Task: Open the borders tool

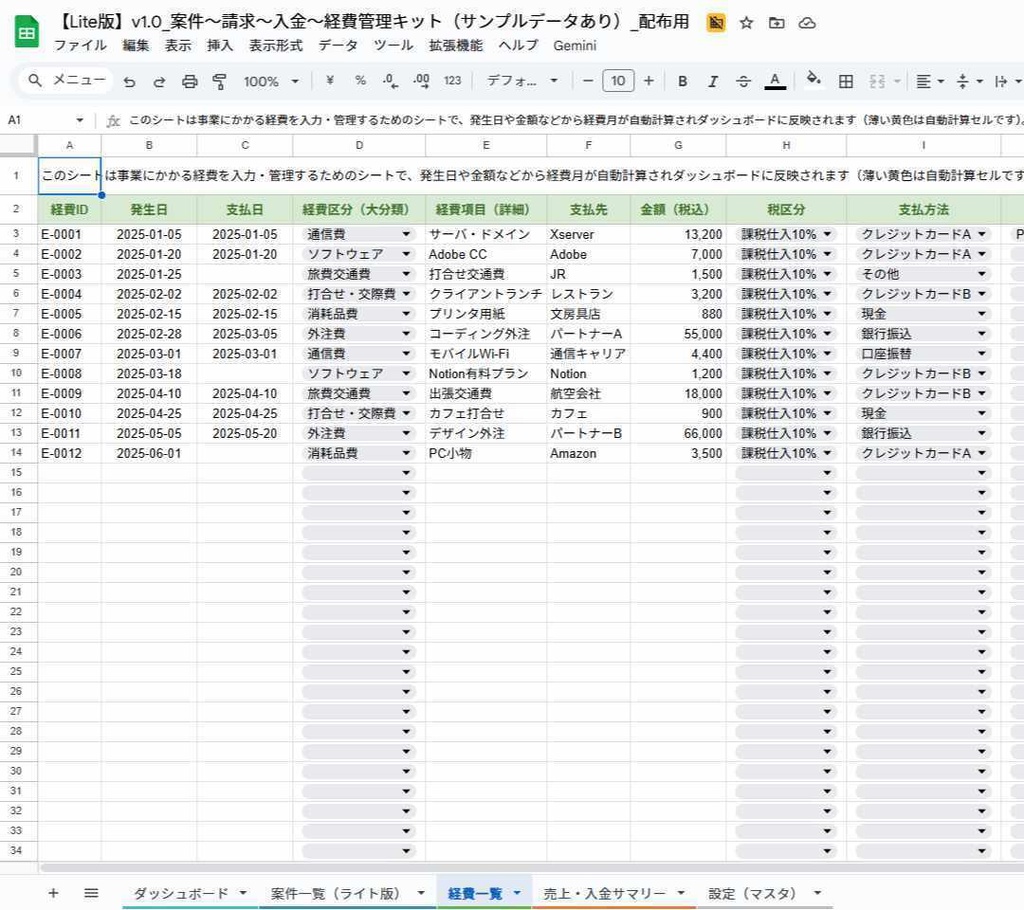Action: click(845, 81)
